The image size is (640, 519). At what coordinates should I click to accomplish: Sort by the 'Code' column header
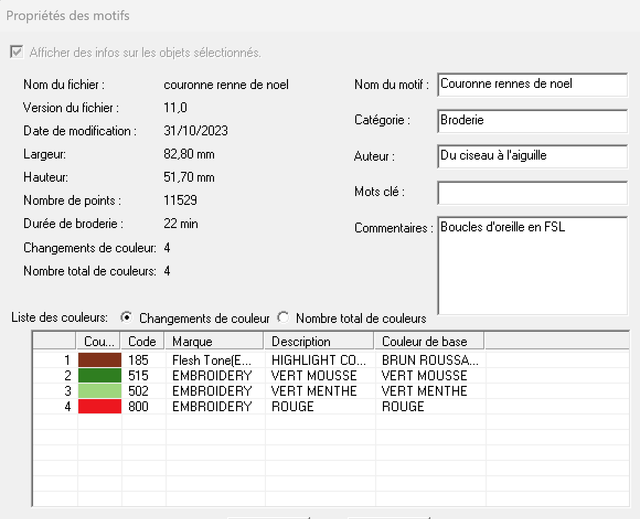[x=144, y=342]
